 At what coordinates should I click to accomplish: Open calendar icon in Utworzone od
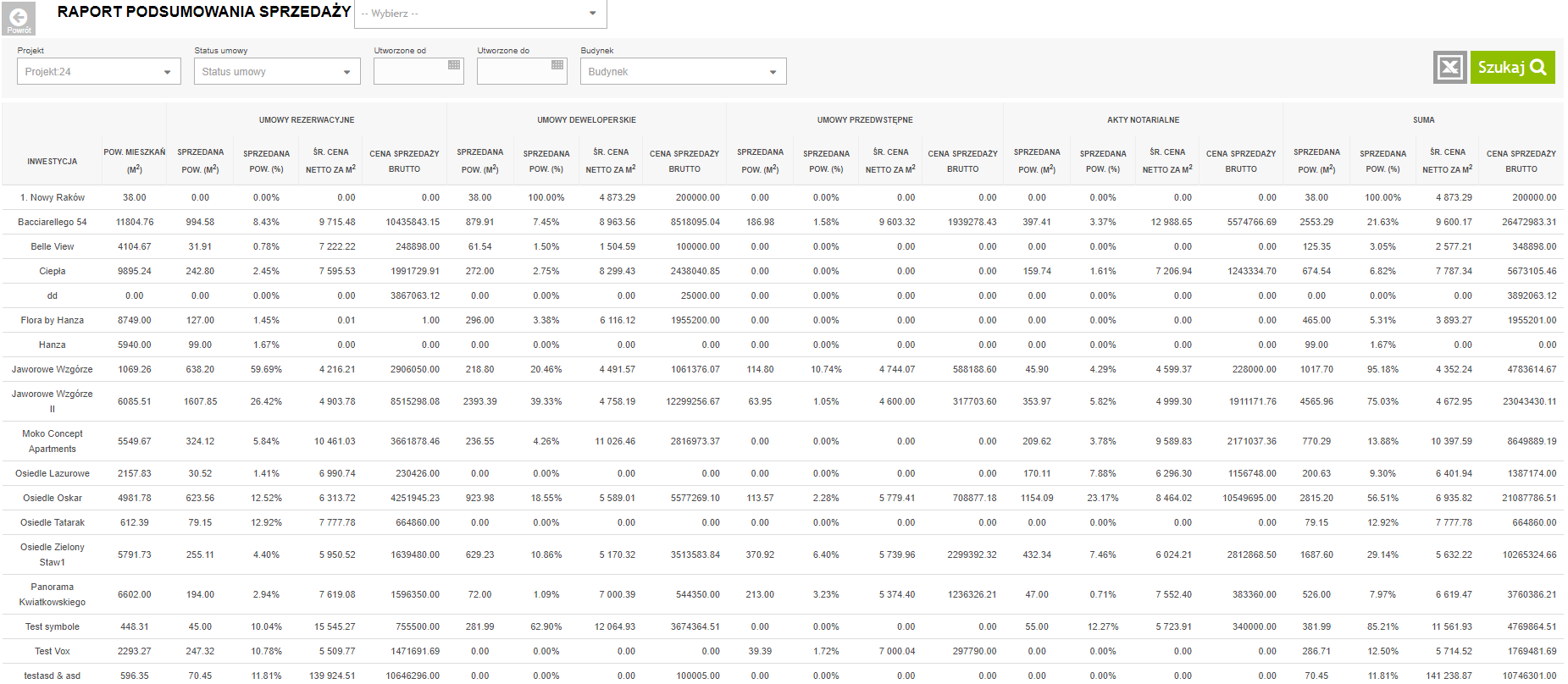pyautogui.click(x=454, y=65)
